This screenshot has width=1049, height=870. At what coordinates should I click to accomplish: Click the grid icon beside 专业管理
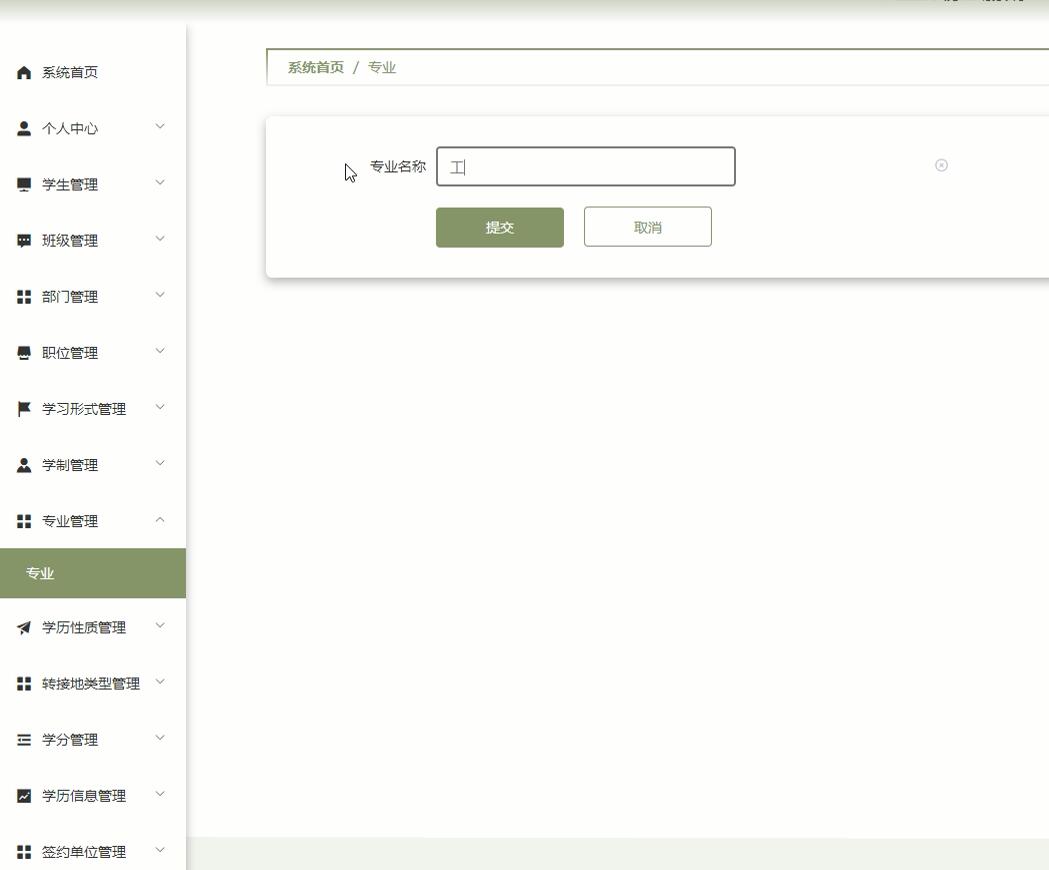pos(24,521)
